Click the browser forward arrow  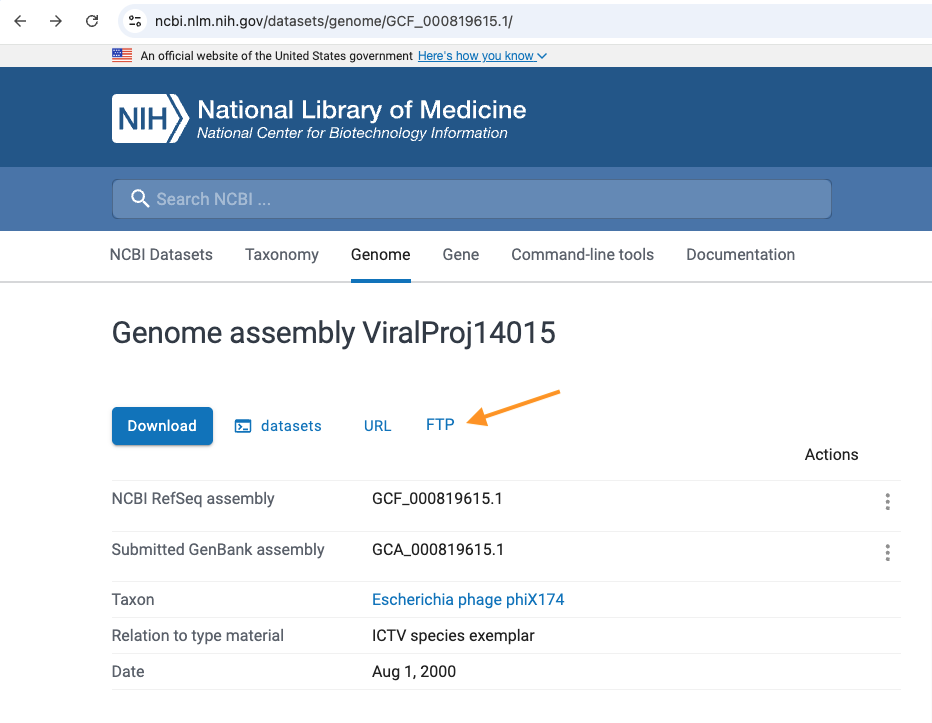click(x=56, y=21)
